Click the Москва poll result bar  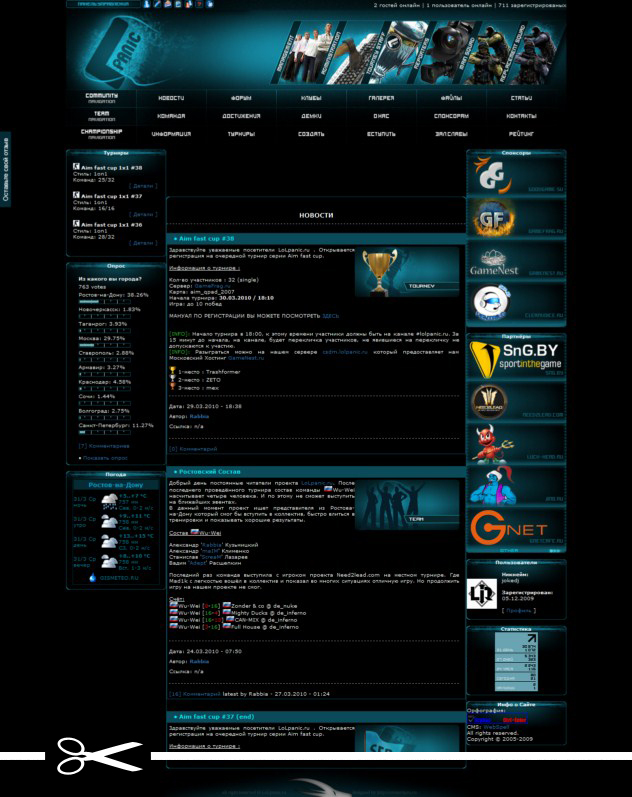tap(105, 345)
